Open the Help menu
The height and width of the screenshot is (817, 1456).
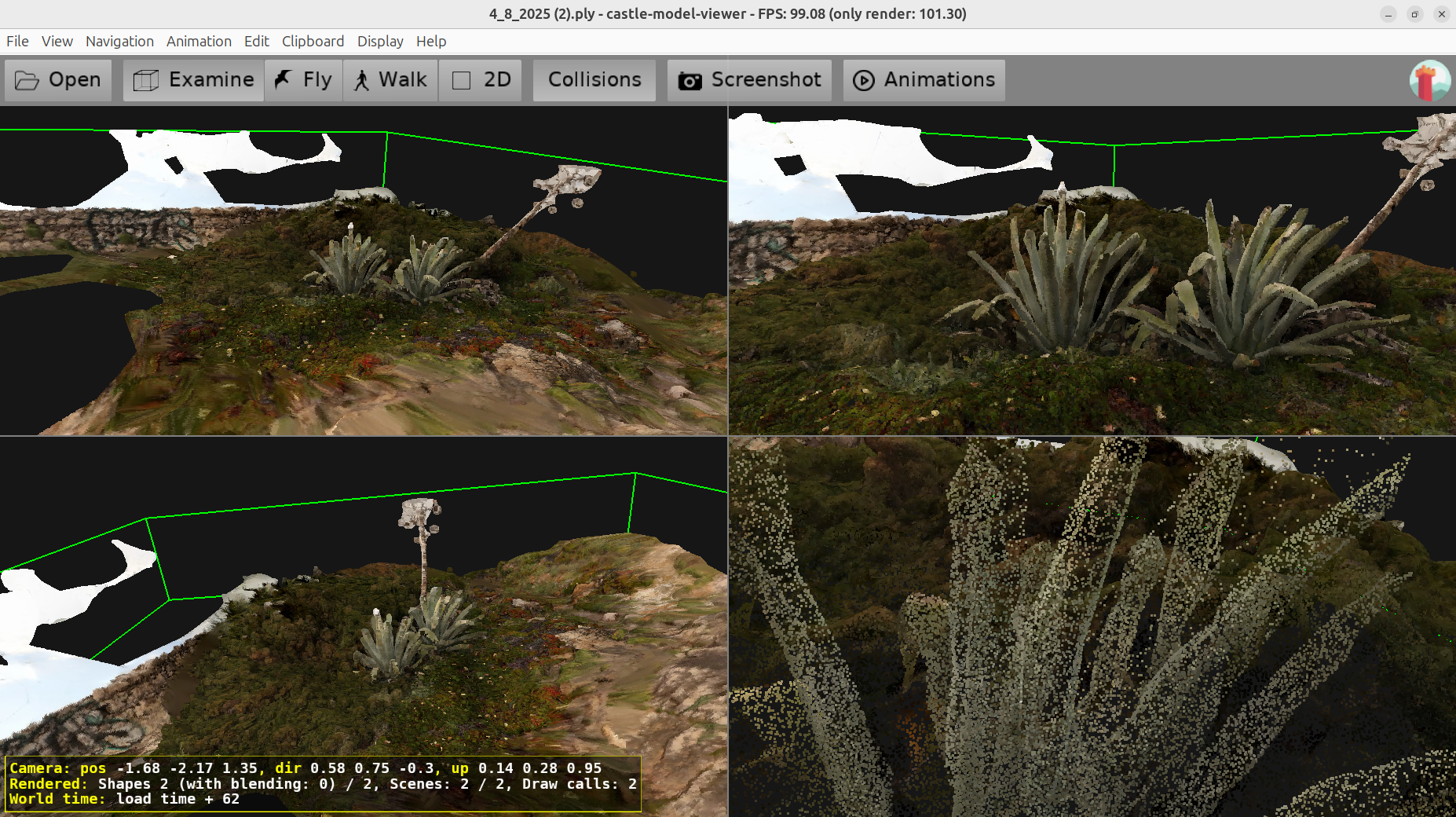coord(430,41)
